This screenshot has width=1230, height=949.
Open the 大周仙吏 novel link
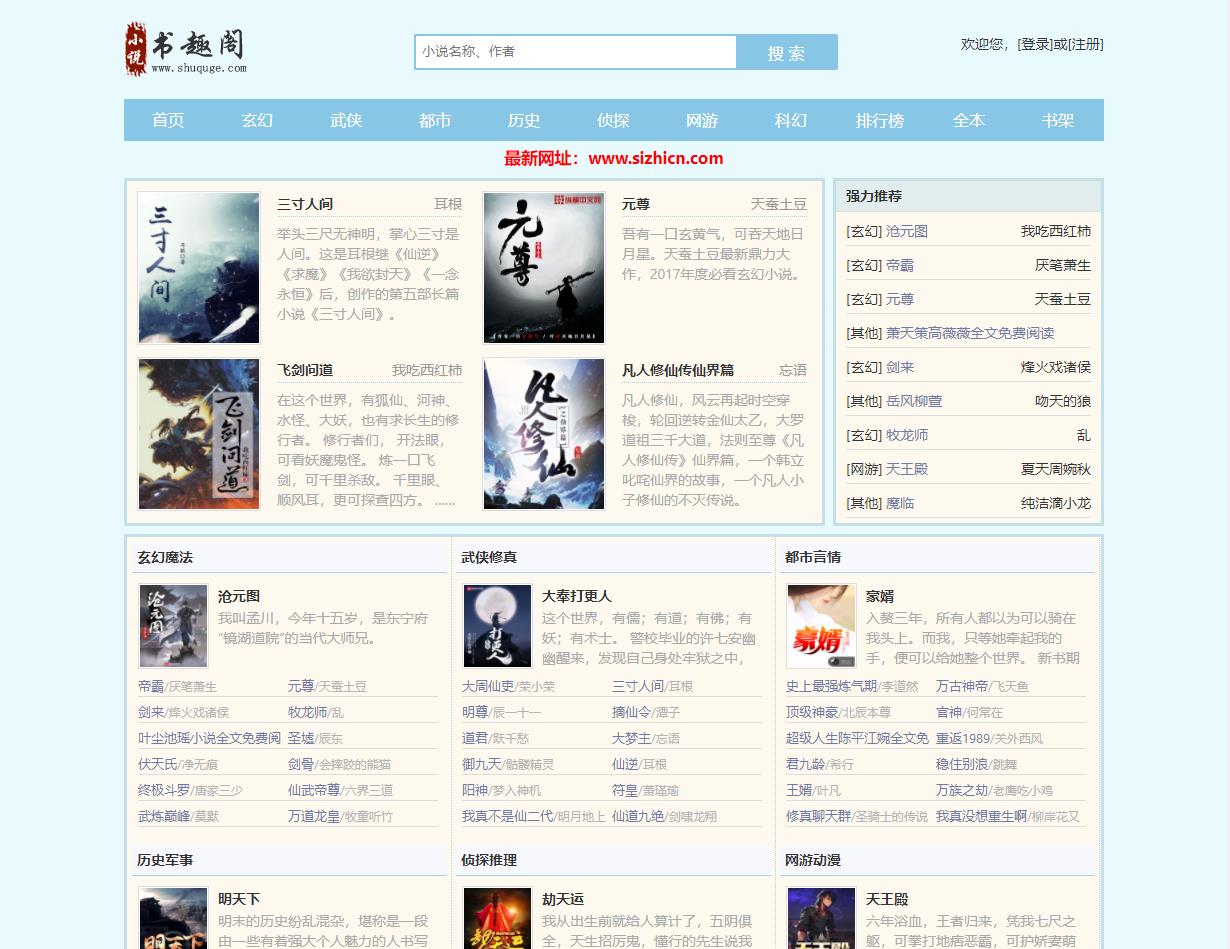click(x=487, y=686)
